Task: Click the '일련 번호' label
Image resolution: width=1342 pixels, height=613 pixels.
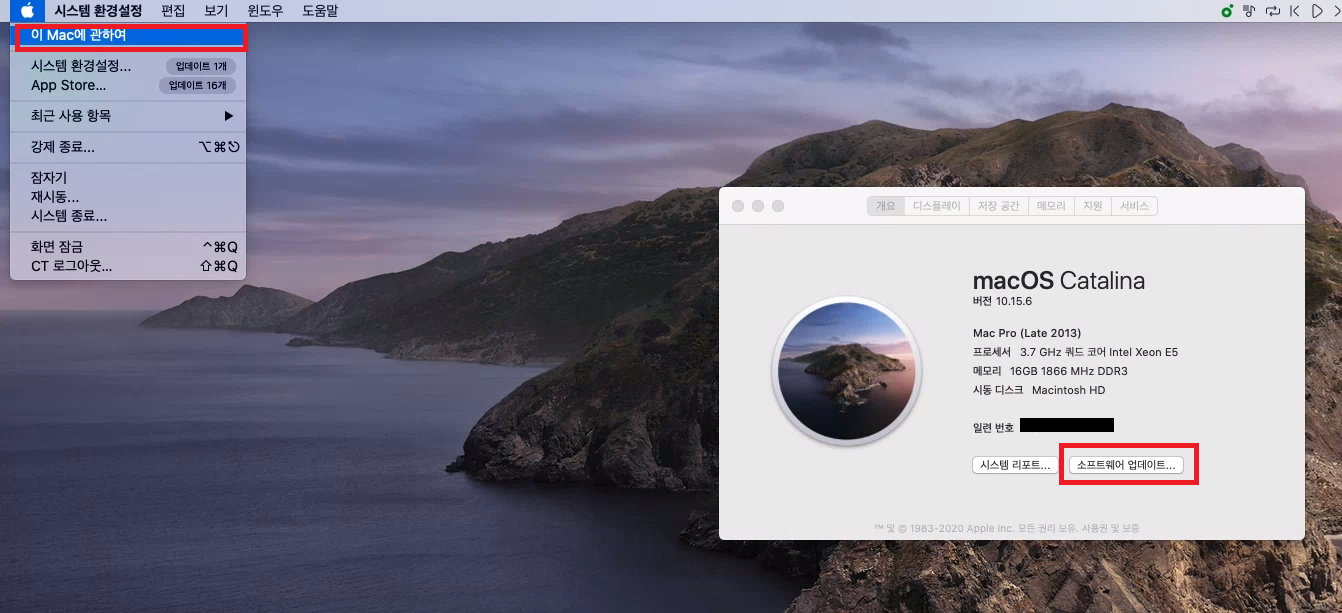Action: pos(993,427)
